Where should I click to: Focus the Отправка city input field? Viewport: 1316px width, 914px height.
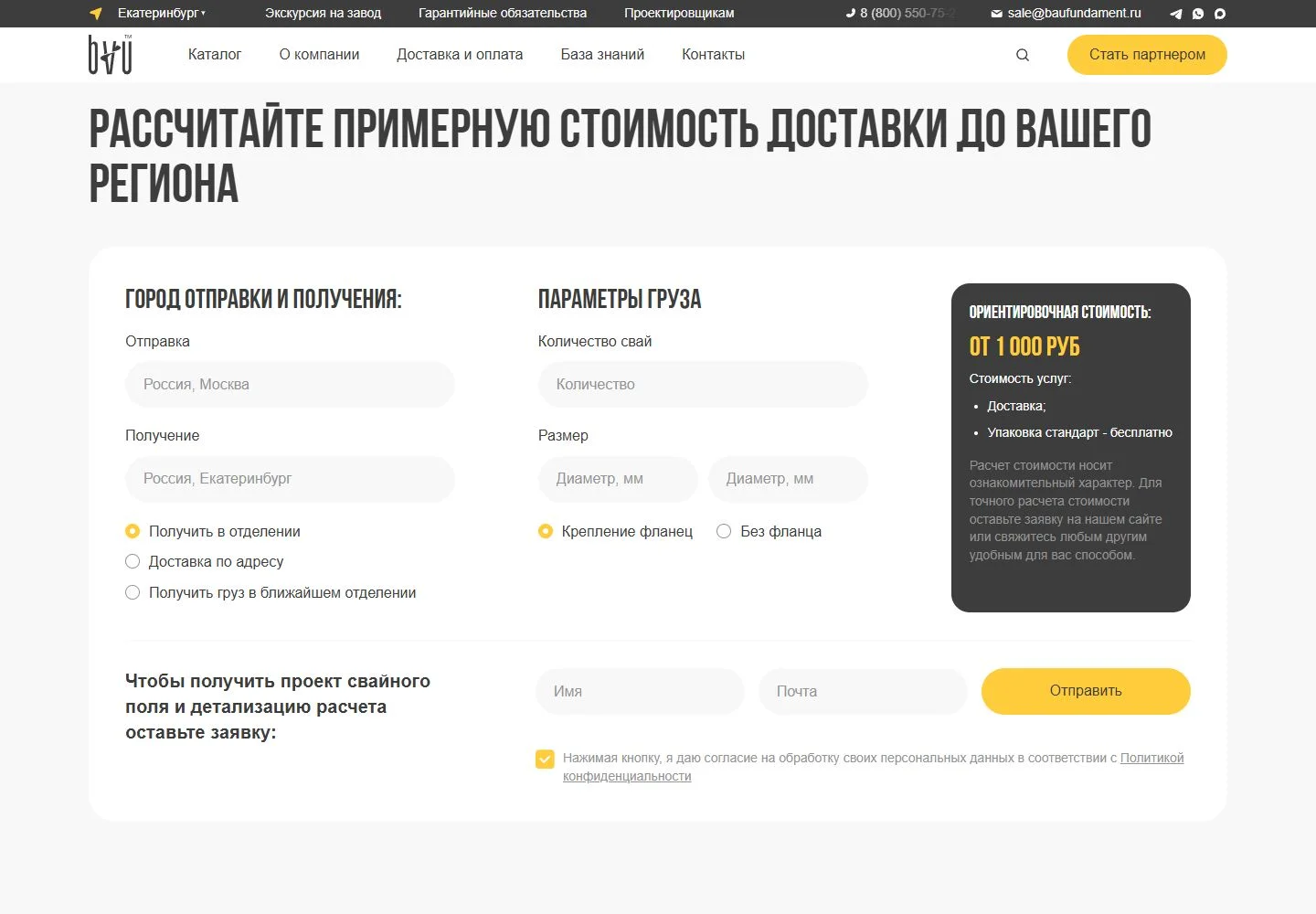pos(290,385)
